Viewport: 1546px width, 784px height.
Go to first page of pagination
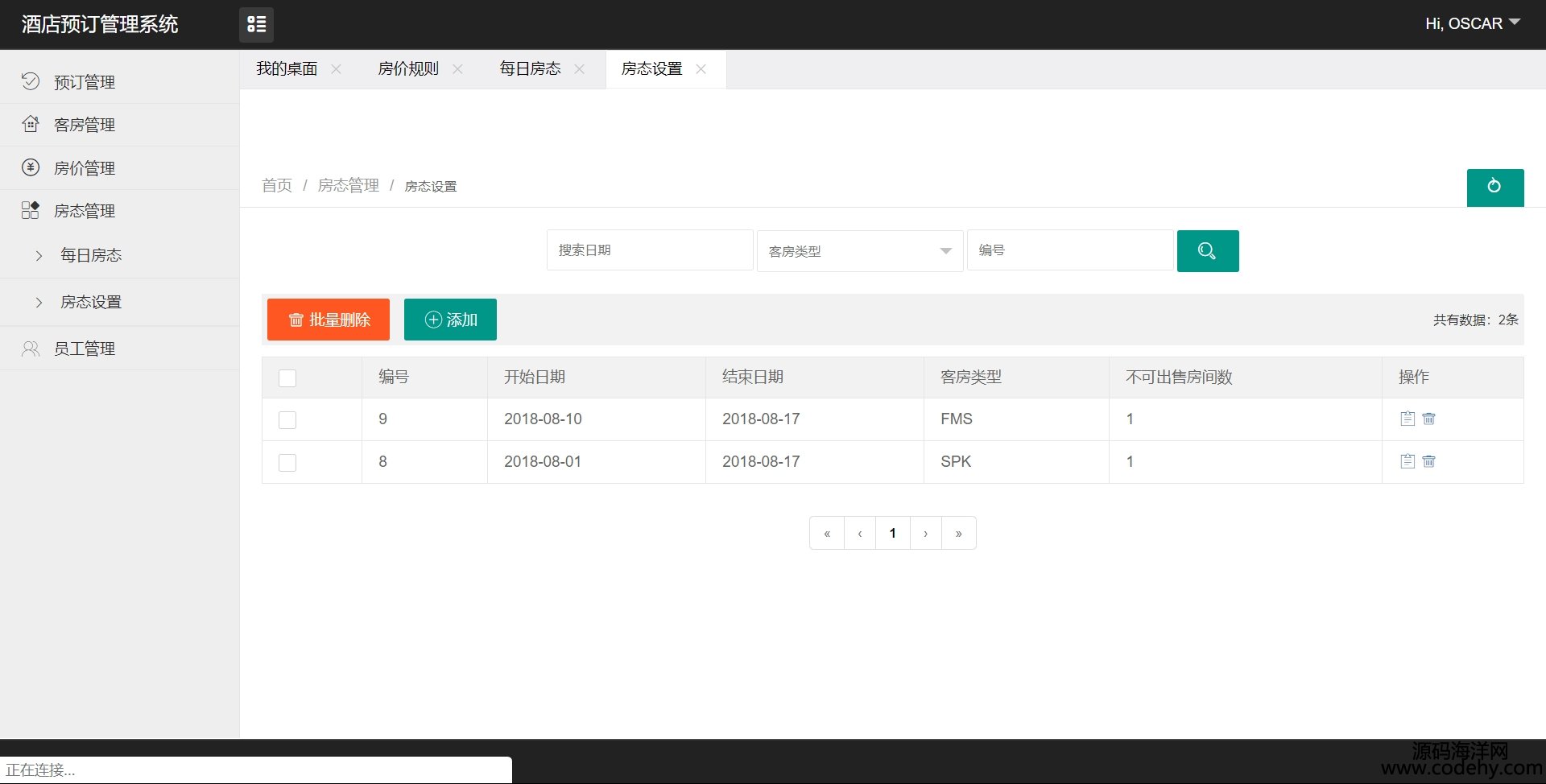point(827,533)
